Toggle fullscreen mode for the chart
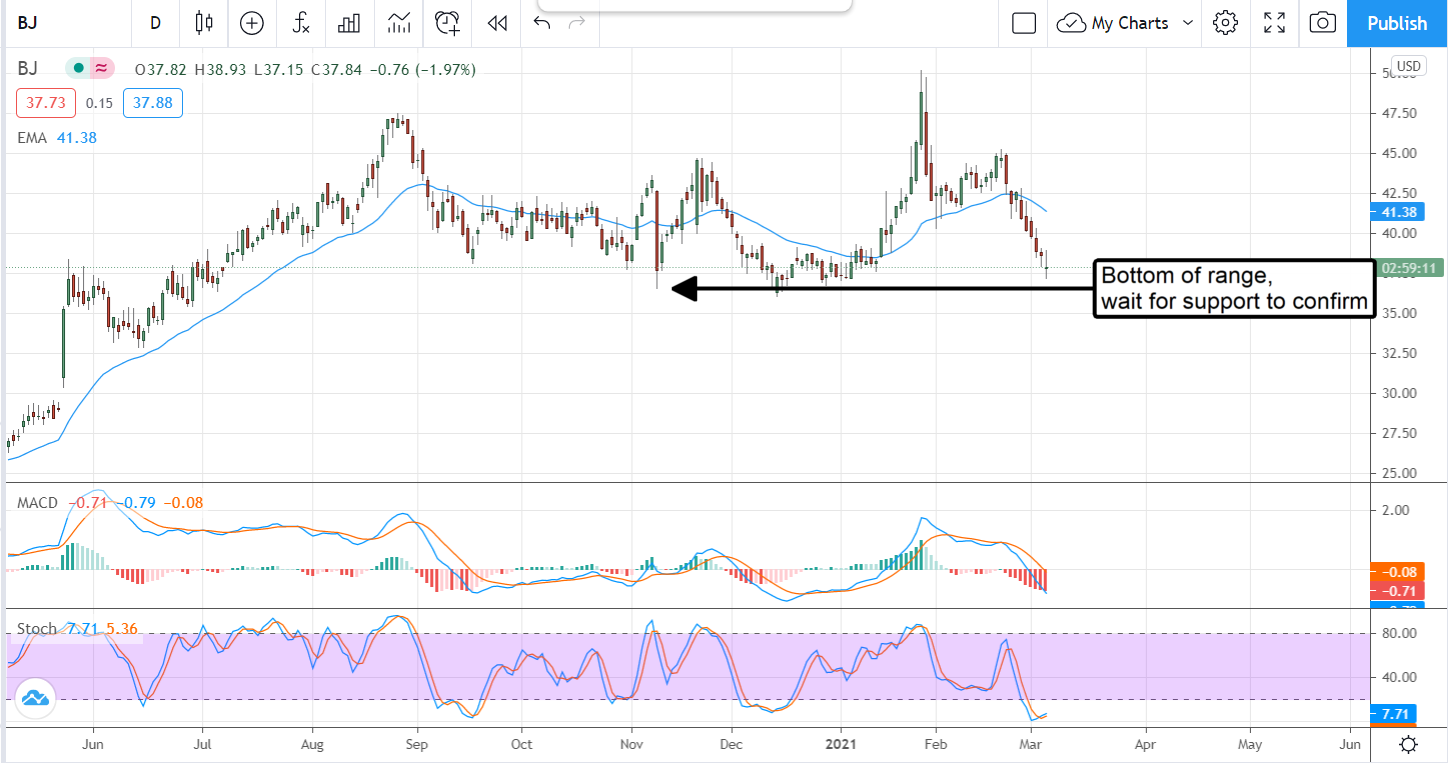Image resolution: width=1448 pixels, height=763 pixels. tap(1274, 23)
